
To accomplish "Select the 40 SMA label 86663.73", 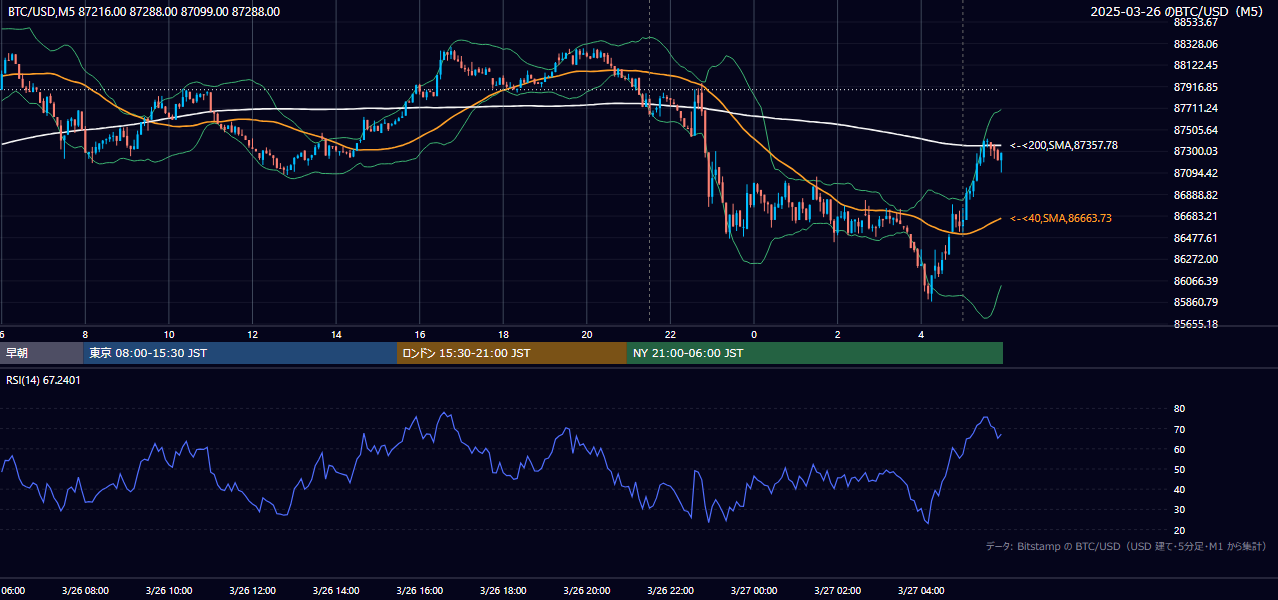I will click(x=1061, y=218).
